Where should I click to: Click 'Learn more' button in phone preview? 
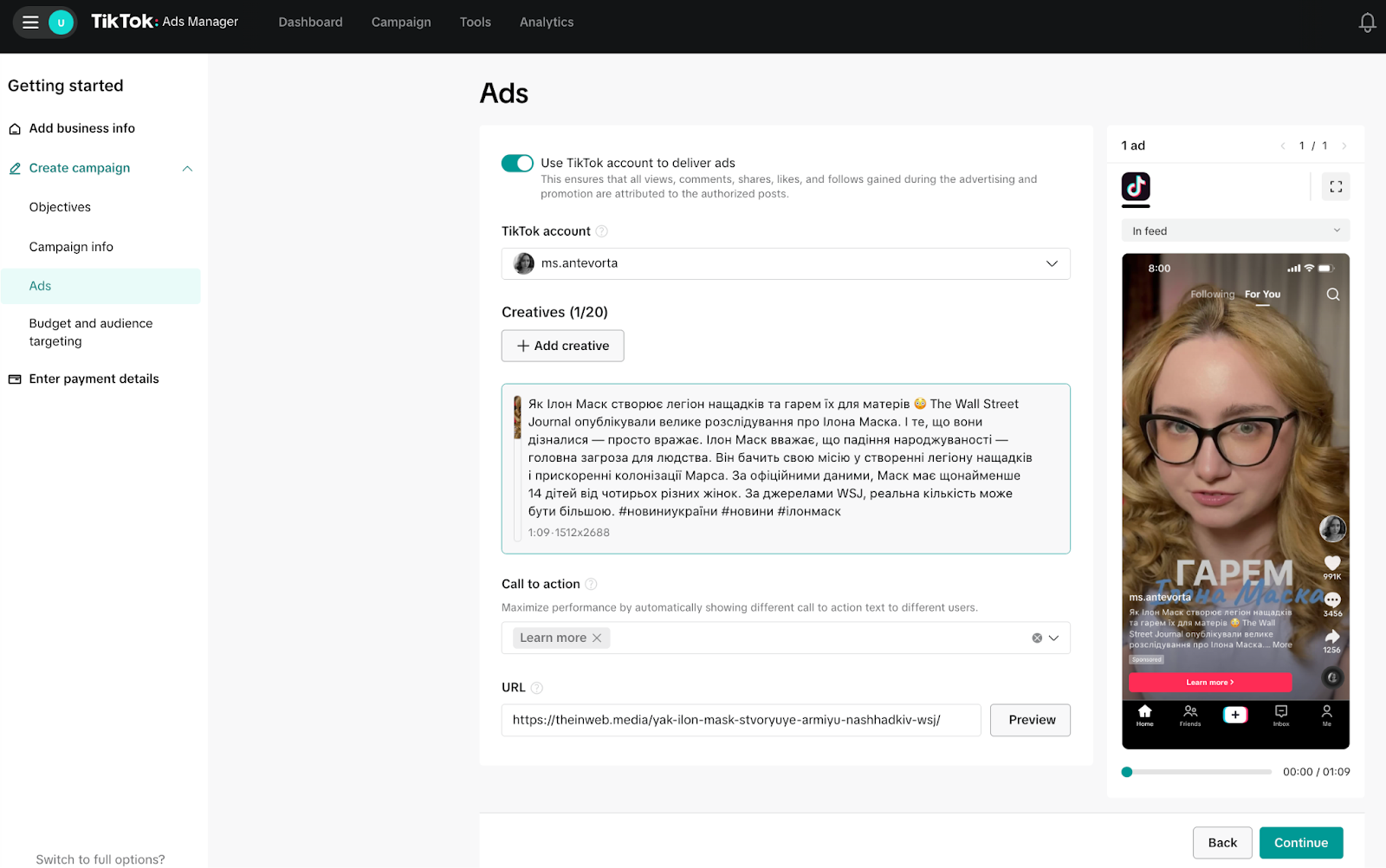click(x=1210, y=683)
